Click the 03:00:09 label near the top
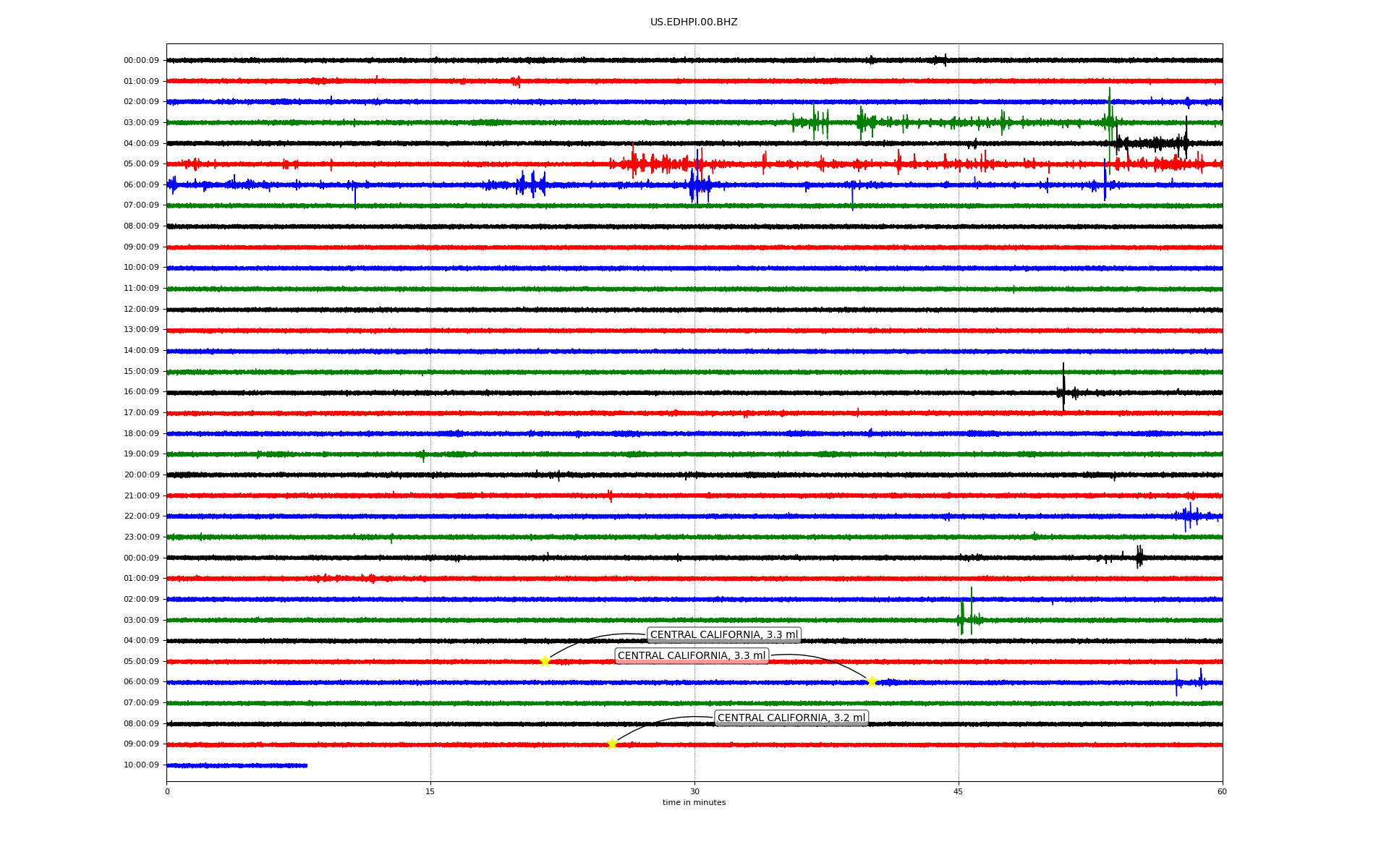The image size is (1389, 868). (141, 123)
